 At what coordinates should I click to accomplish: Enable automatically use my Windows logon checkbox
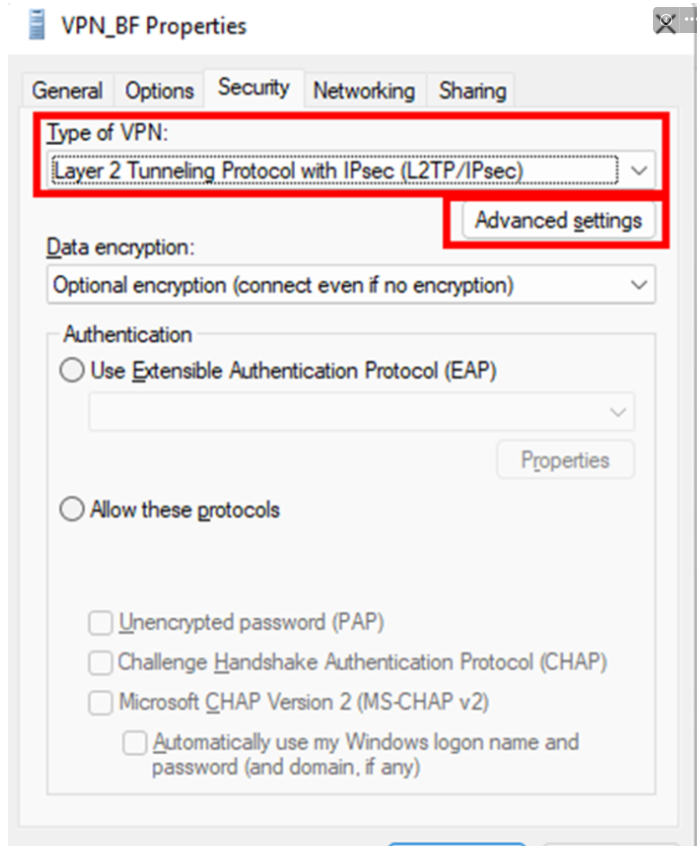coord(134,743)
